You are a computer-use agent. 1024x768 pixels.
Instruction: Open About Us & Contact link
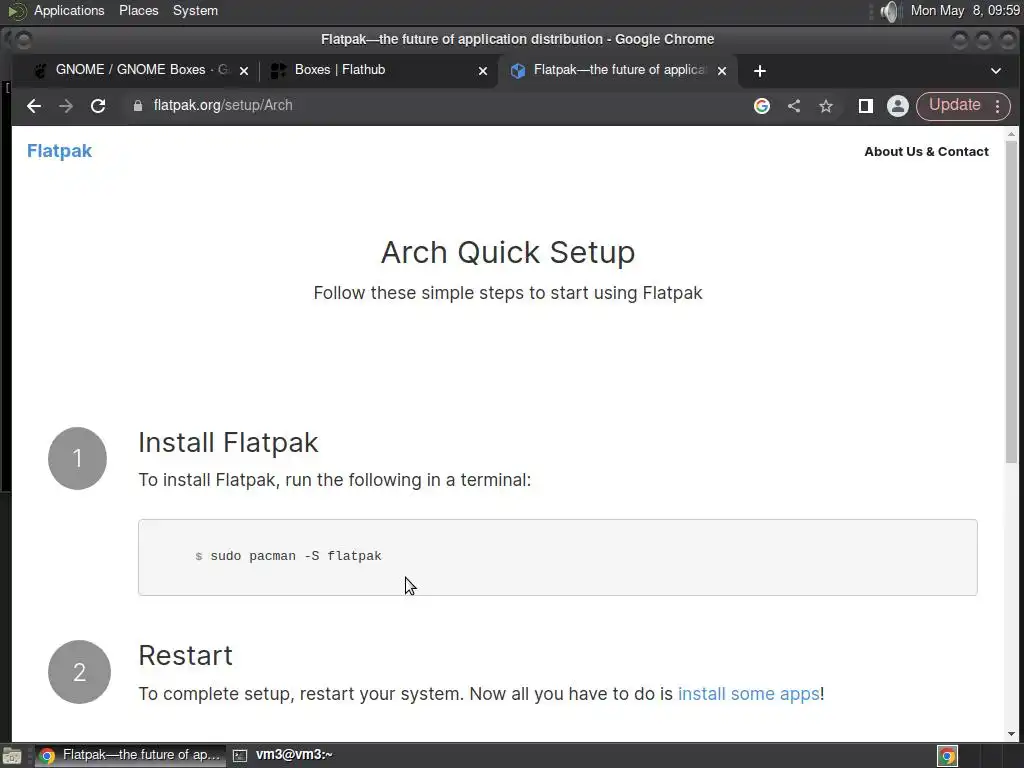click(926, 152)
